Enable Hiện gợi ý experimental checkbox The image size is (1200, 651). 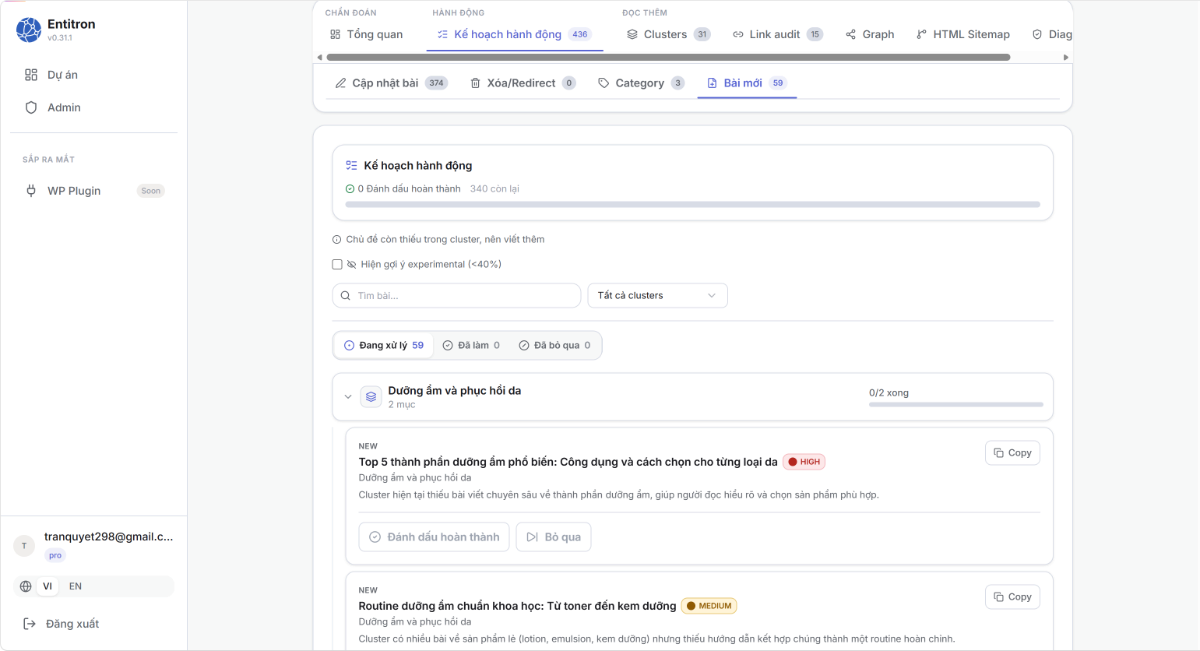pyautogui.click(x=337, y=264)
